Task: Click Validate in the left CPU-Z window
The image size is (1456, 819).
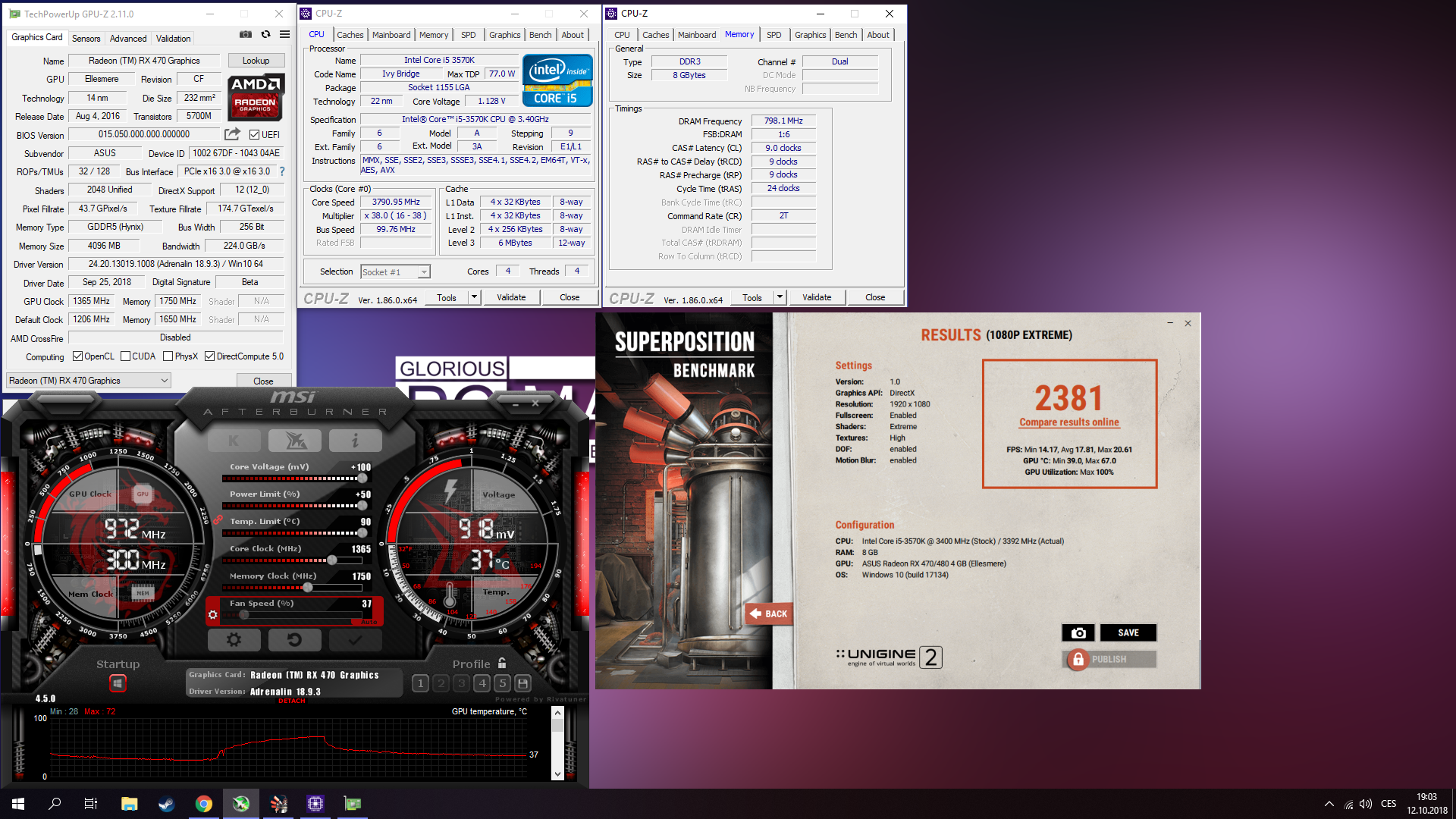Action: [x=511, y=297]
